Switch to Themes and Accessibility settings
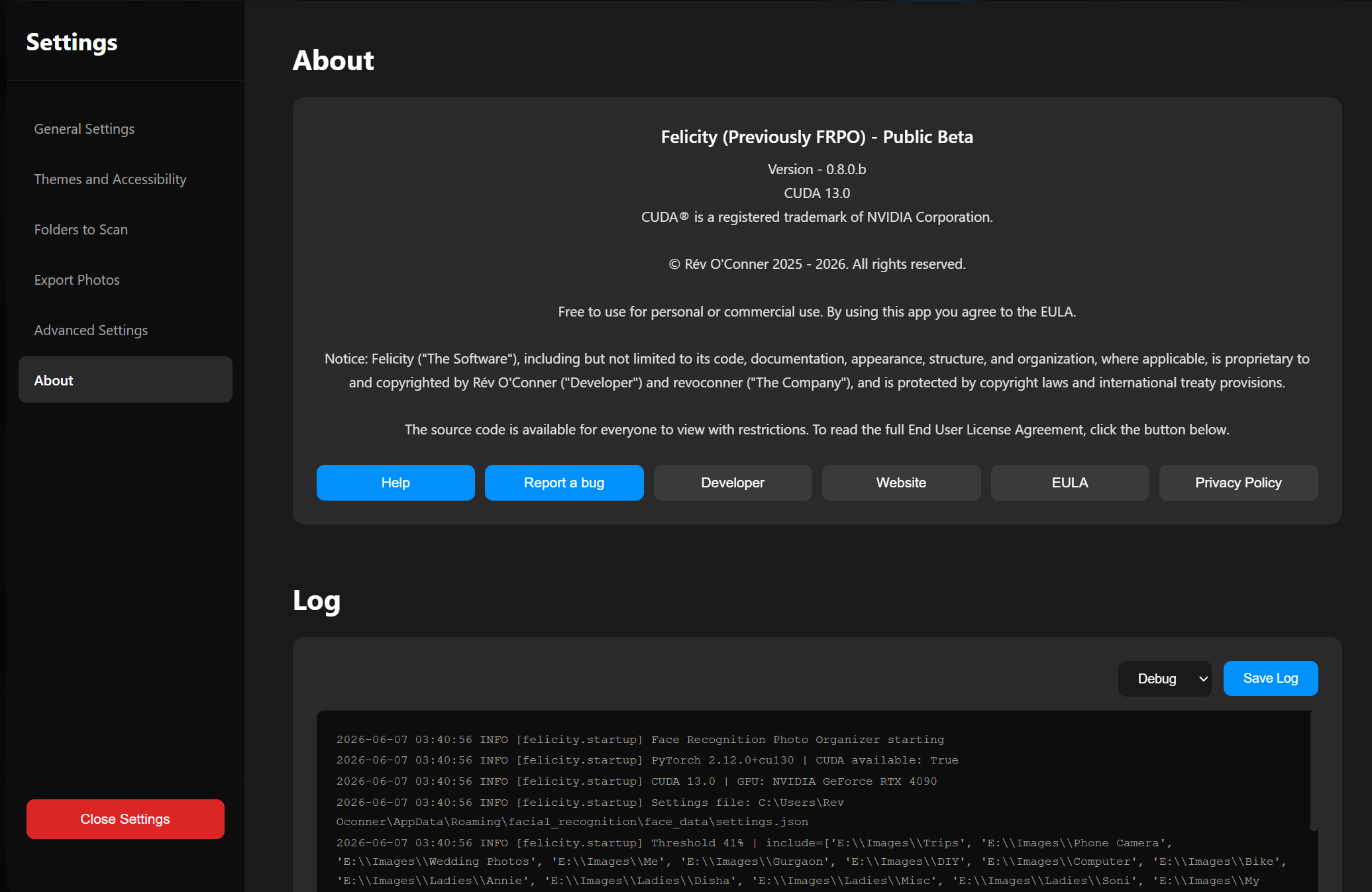The image size is (1372, 892). click(x=125, y=179)
